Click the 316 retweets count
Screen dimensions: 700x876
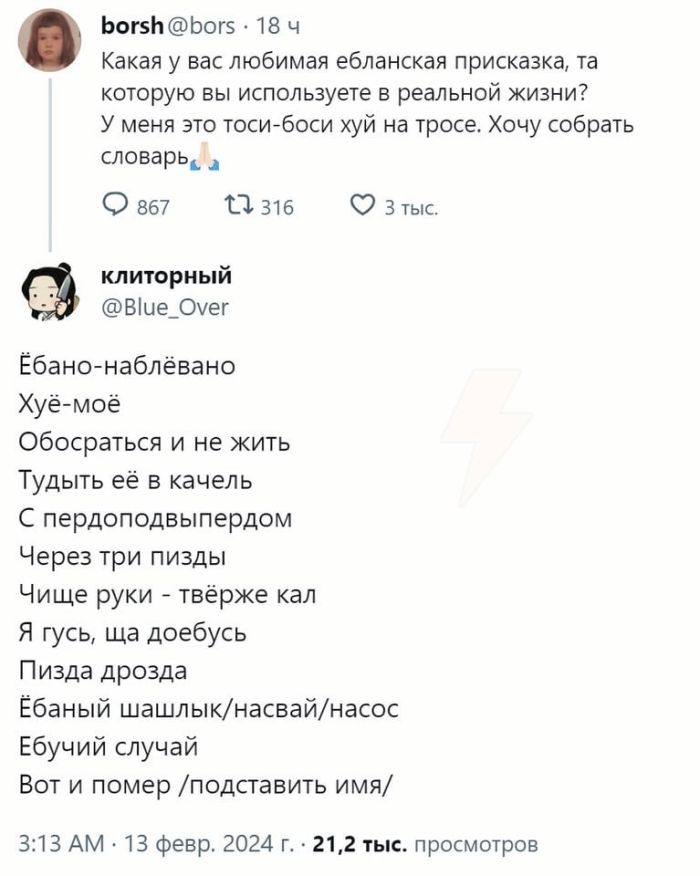point(277,208)
